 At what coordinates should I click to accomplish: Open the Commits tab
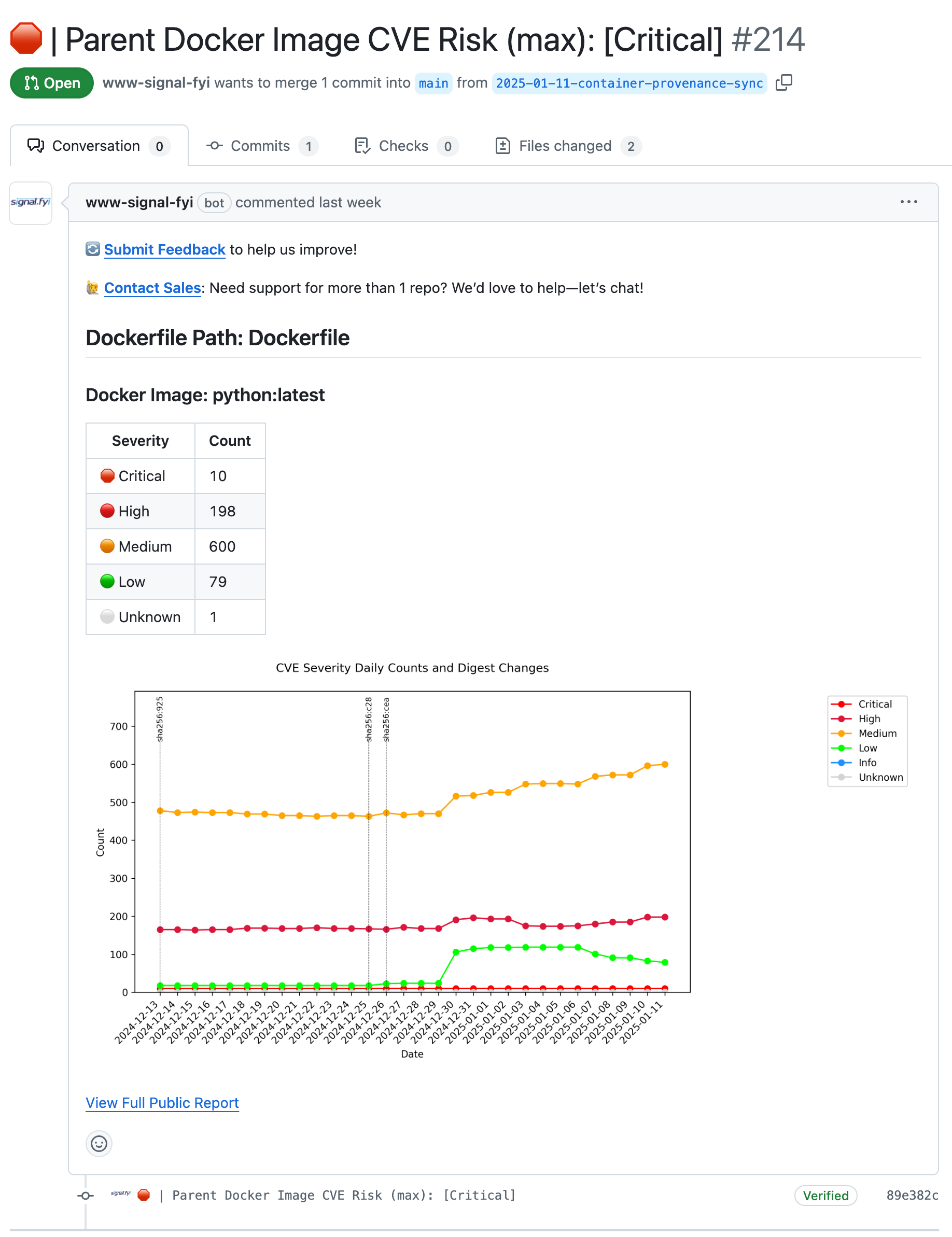pyautogui.click(x=262, y=146)
